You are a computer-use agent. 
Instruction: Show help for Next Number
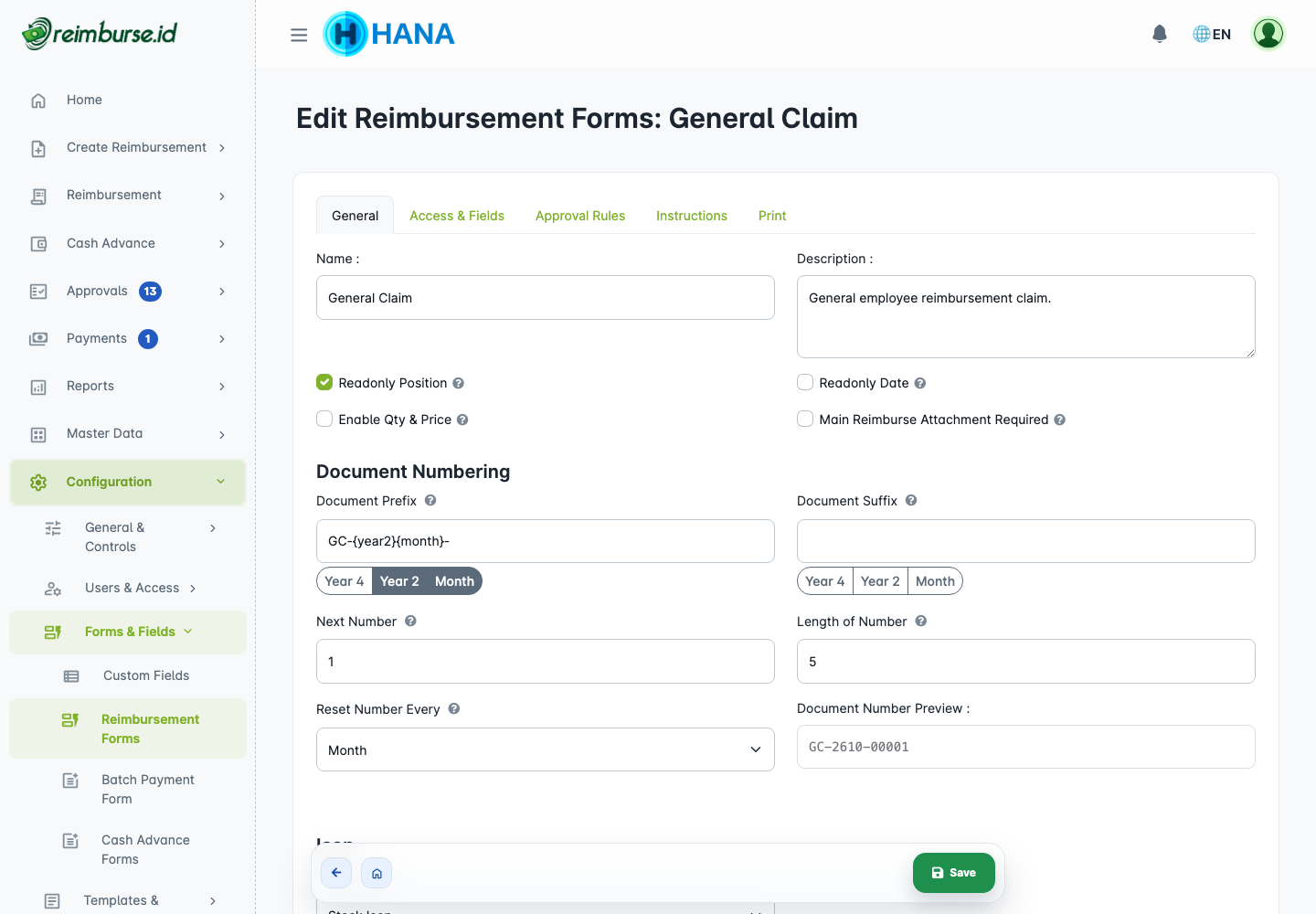point(410,621)
